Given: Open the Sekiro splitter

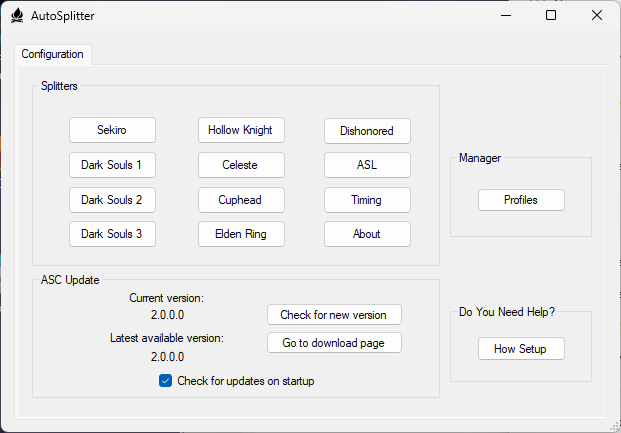Looking at the screenshot, I should point(112,130).
